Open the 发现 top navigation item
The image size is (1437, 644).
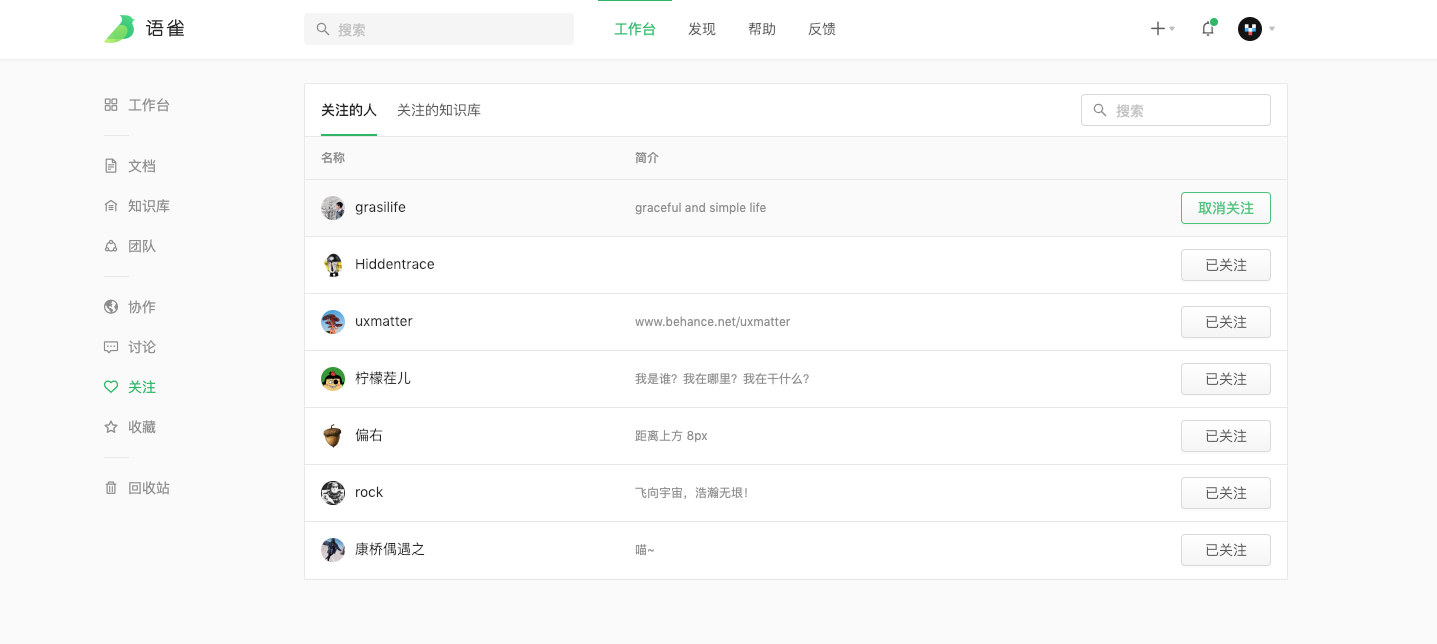(702, 29)
